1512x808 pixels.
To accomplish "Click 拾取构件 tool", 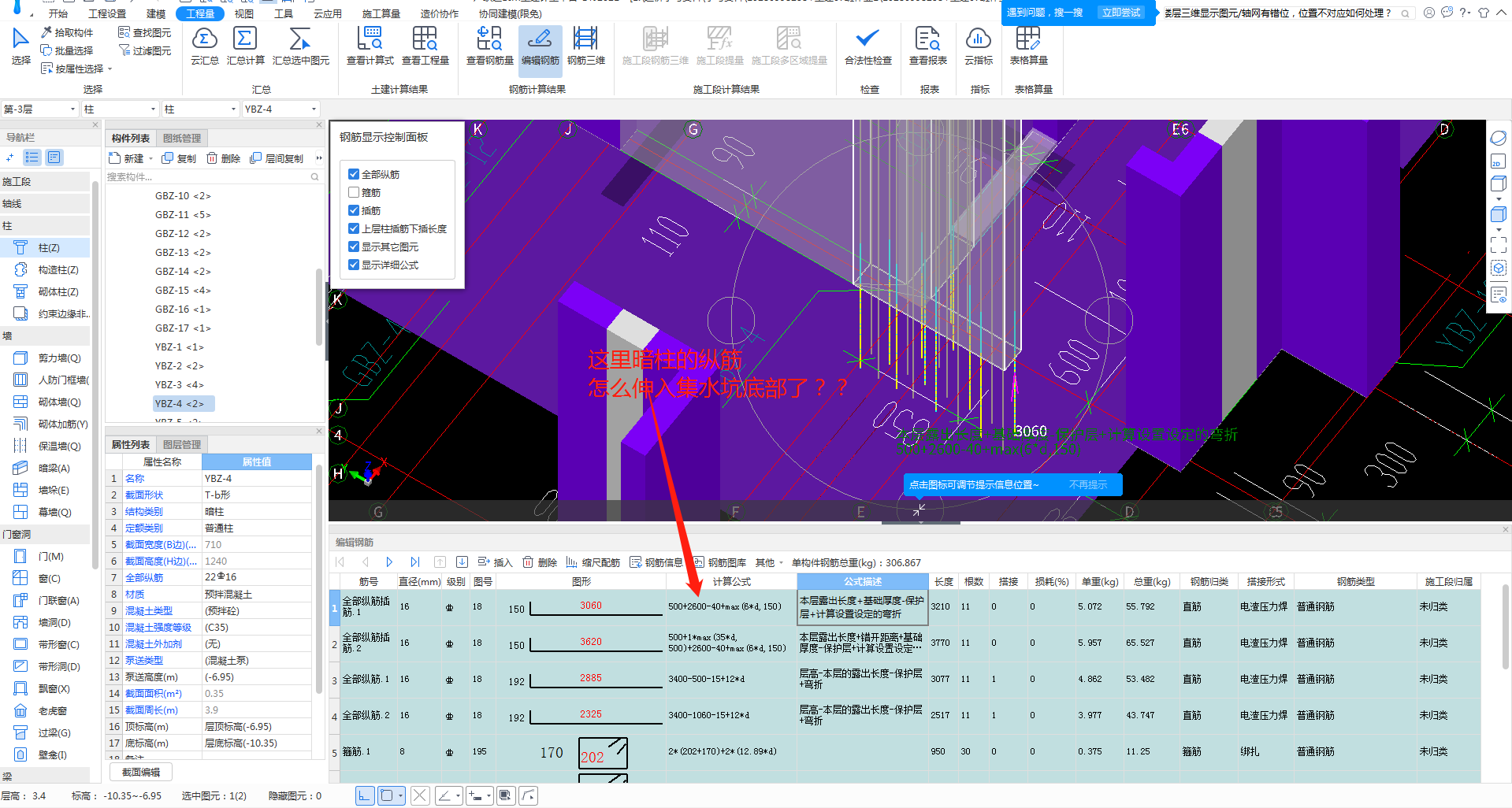I will click(x=67, y=32).
